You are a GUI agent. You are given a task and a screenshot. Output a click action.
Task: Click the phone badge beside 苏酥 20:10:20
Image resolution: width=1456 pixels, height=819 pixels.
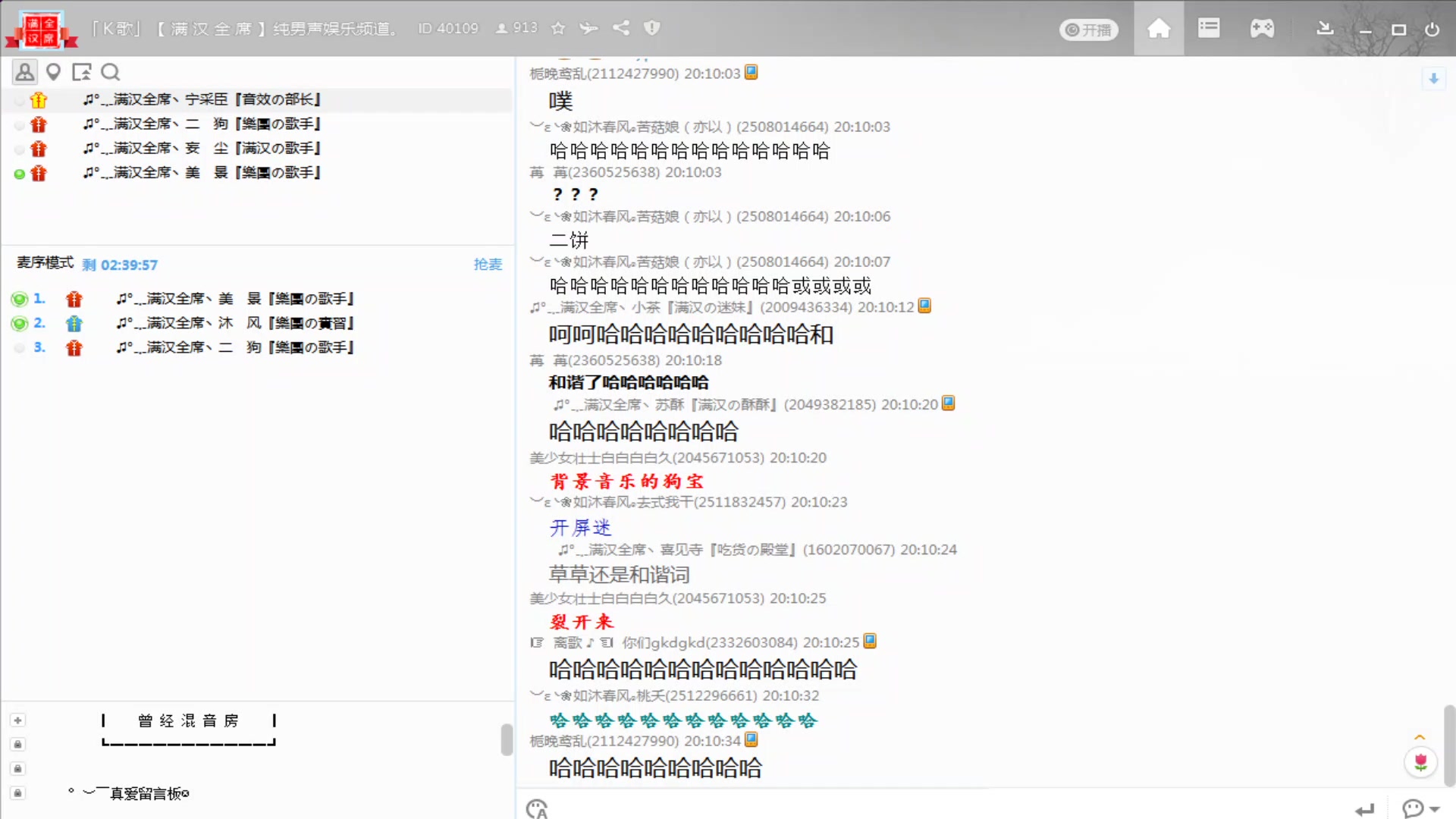(x=948, y=403)
